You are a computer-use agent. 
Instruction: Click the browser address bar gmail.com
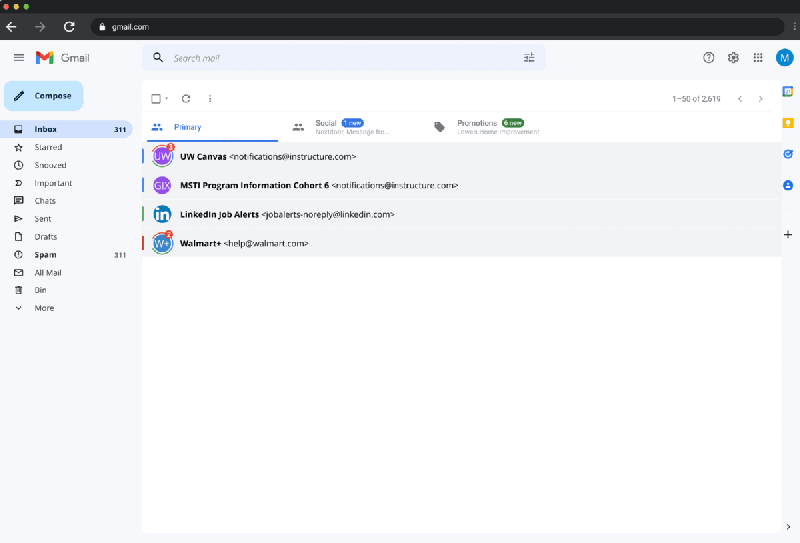coord(437,27)
